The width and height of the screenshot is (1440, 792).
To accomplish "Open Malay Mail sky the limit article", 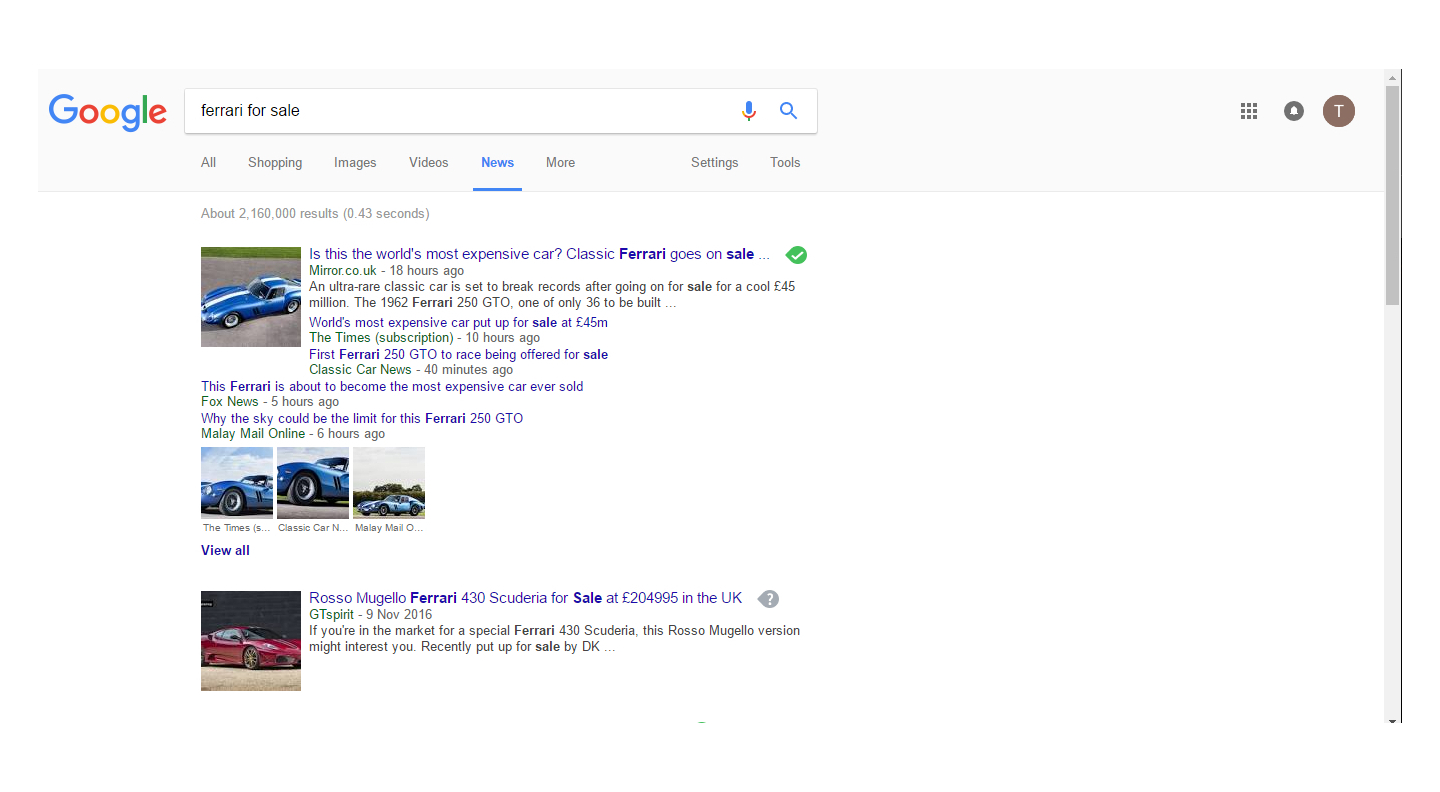I will (362, 418).
